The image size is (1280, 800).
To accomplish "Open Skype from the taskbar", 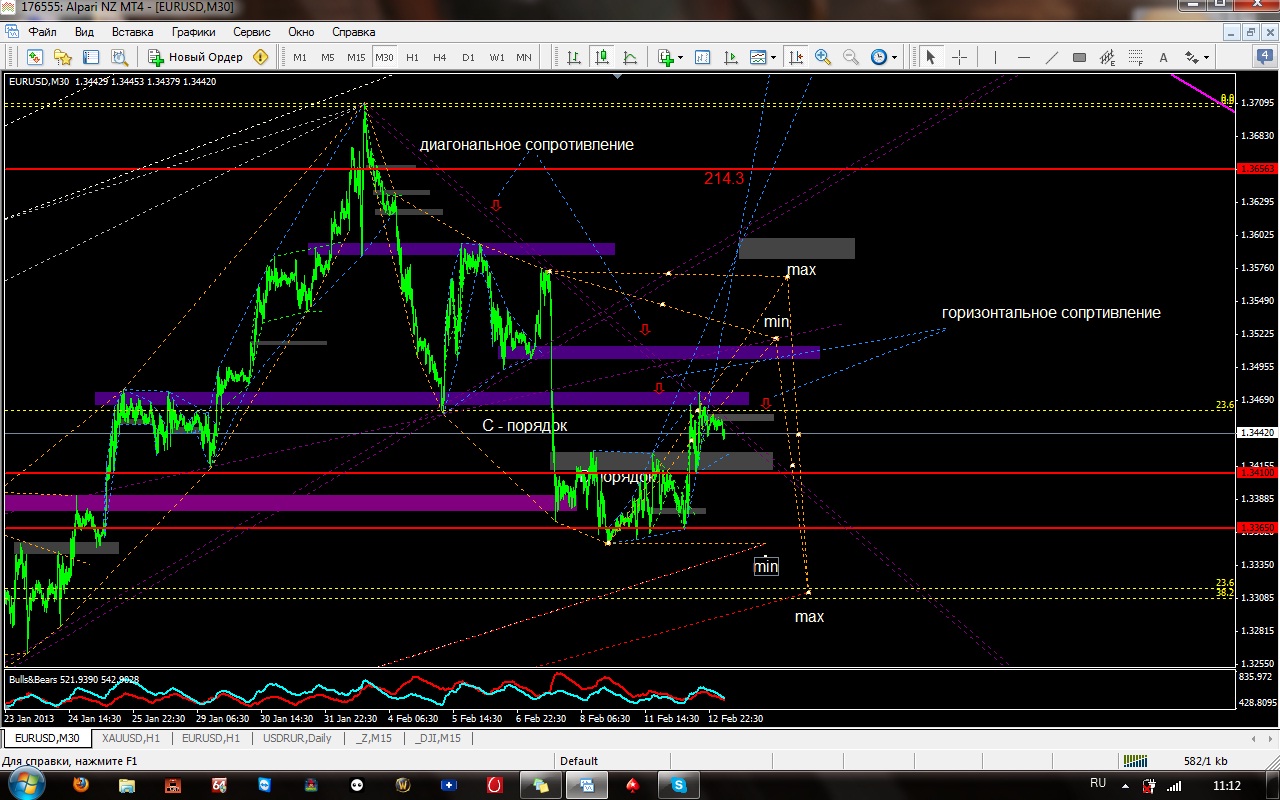I will point(679,786).
